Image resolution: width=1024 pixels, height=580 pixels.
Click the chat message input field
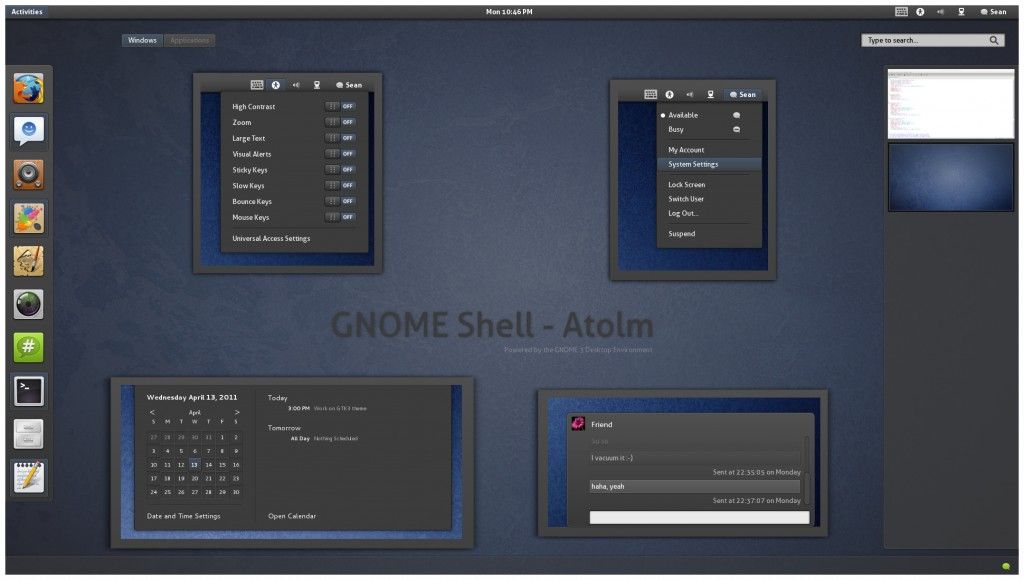699,517
